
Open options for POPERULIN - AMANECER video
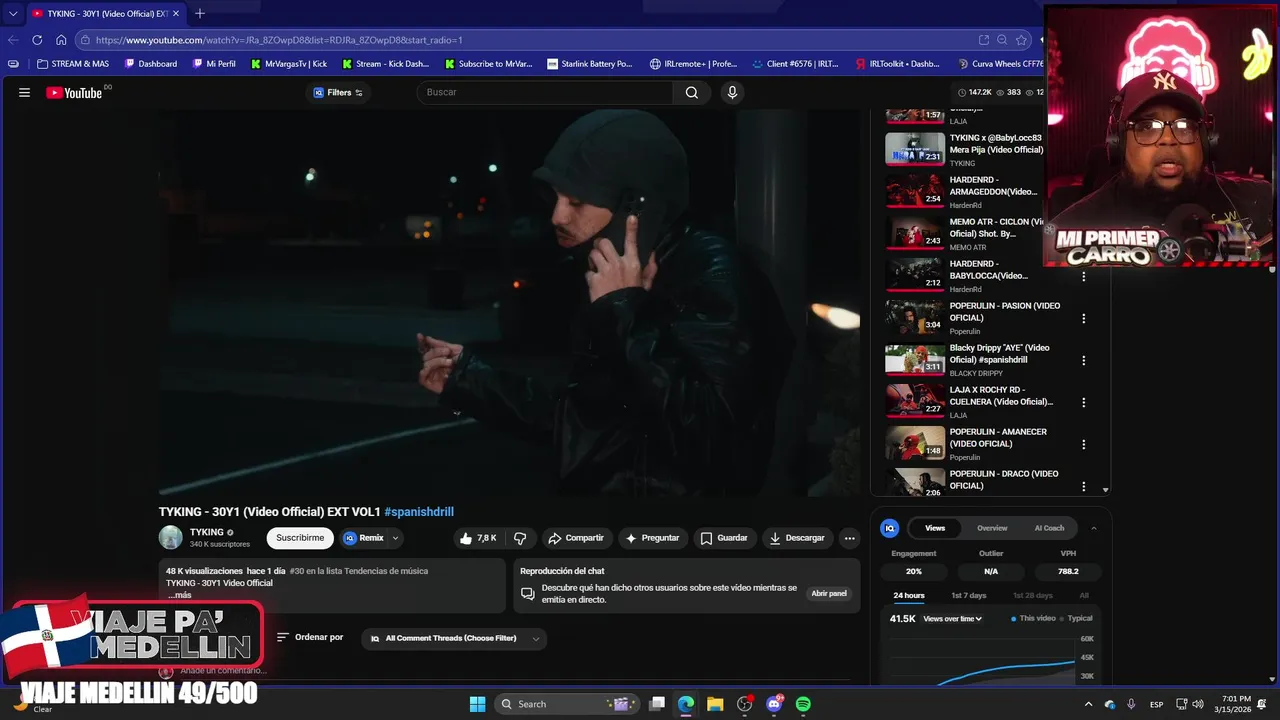(1083, 444)
